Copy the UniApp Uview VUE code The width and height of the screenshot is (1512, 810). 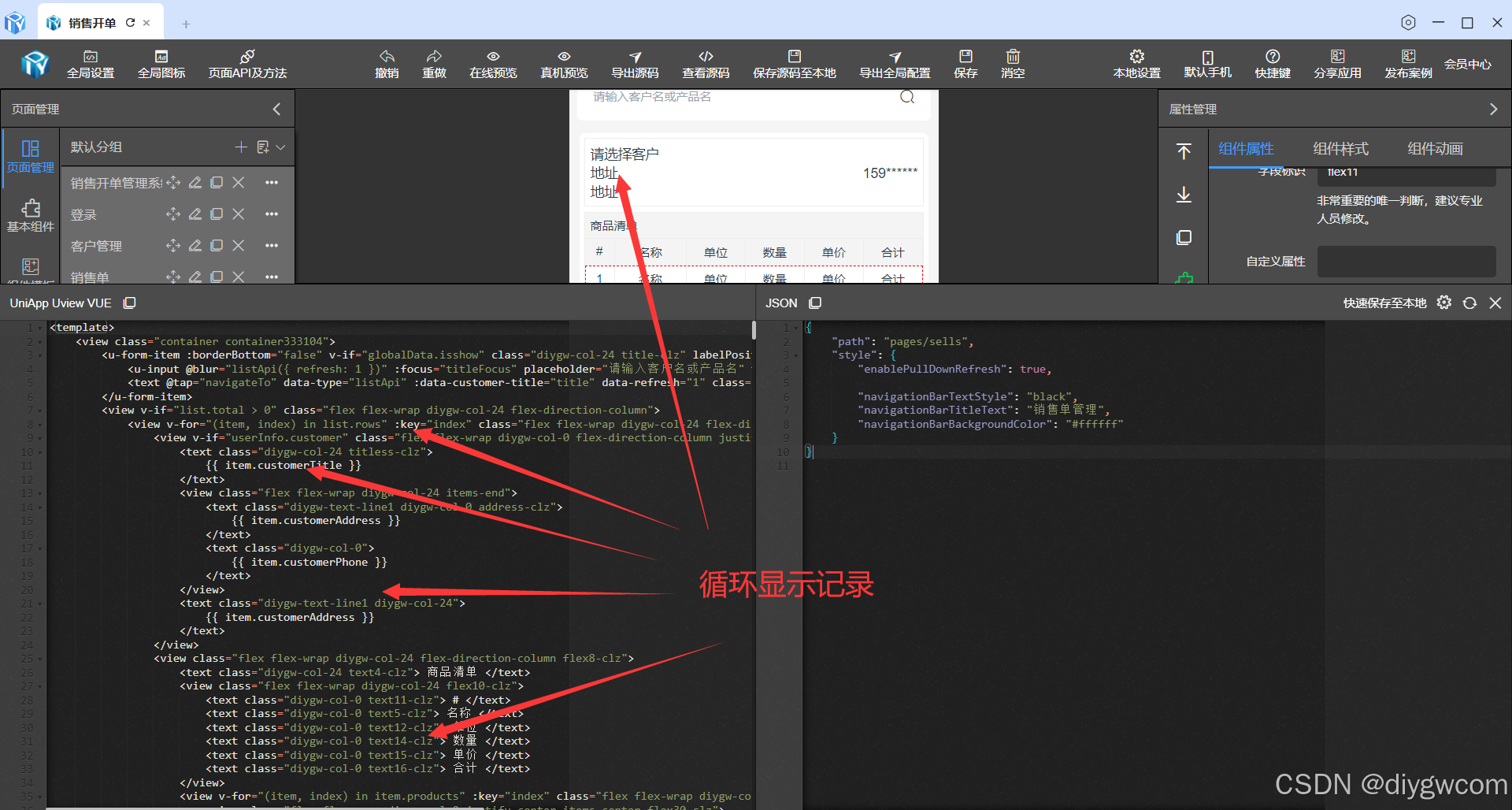(x=130, y=303)
